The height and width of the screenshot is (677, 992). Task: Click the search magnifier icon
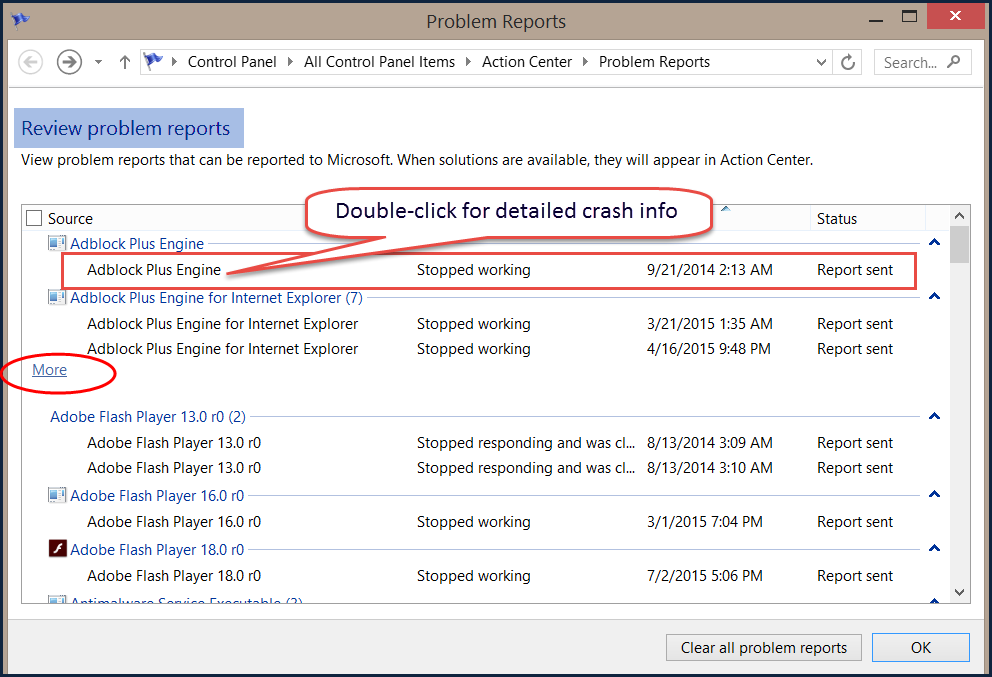tap(954, 62)
